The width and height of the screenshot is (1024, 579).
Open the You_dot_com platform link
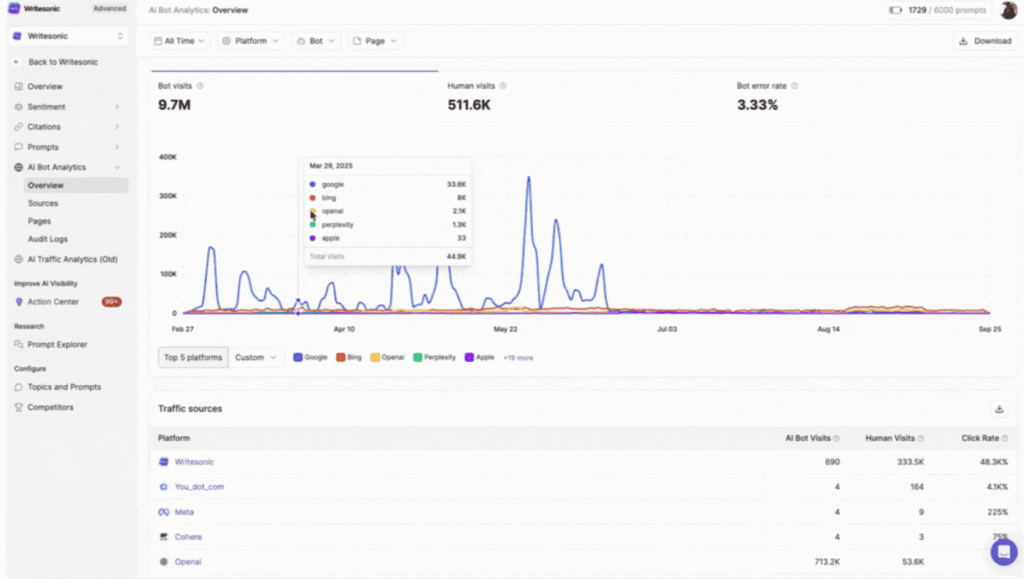pyautogui.click(x=199, y=487)
